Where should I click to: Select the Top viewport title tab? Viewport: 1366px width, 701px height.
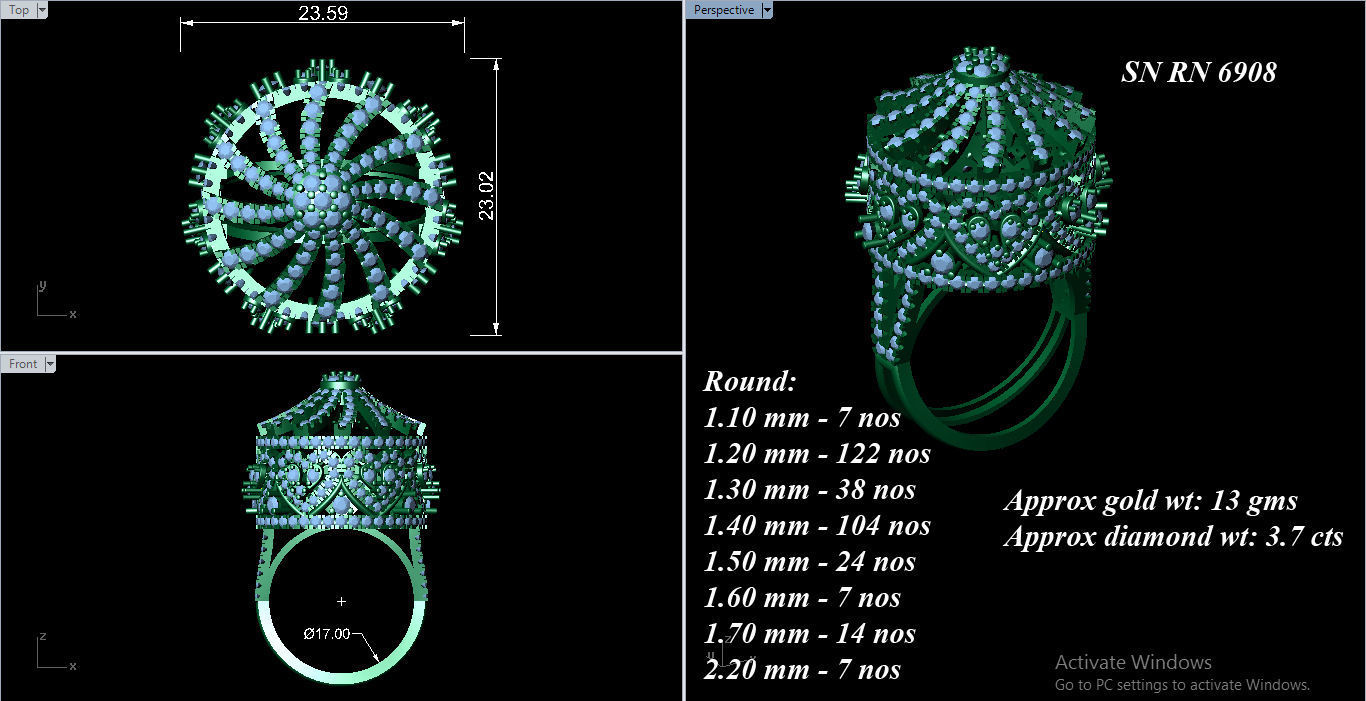[19, 10]
